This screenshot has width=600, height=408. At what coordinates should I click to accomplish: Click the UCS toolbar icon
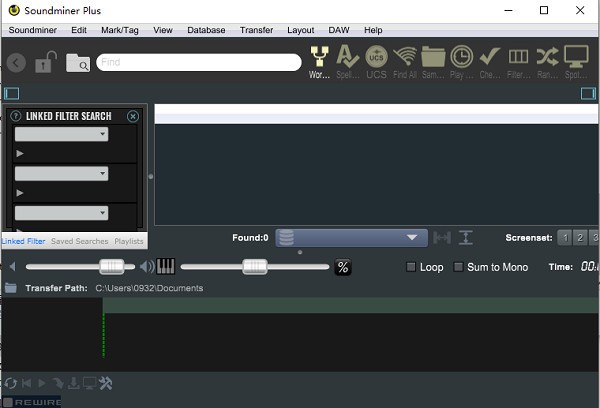coord(376,58)
